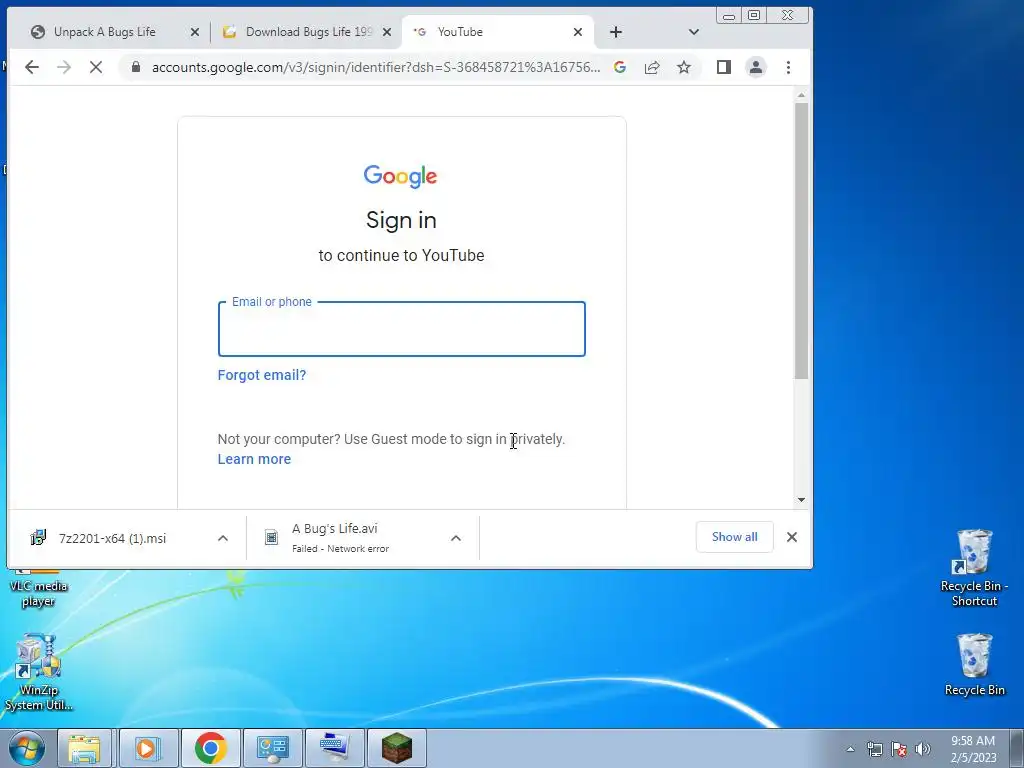Focus the Email or phone field
The width and height of the screenshot is (1024, 768).
pyautogui.click(x=402, y=329)
